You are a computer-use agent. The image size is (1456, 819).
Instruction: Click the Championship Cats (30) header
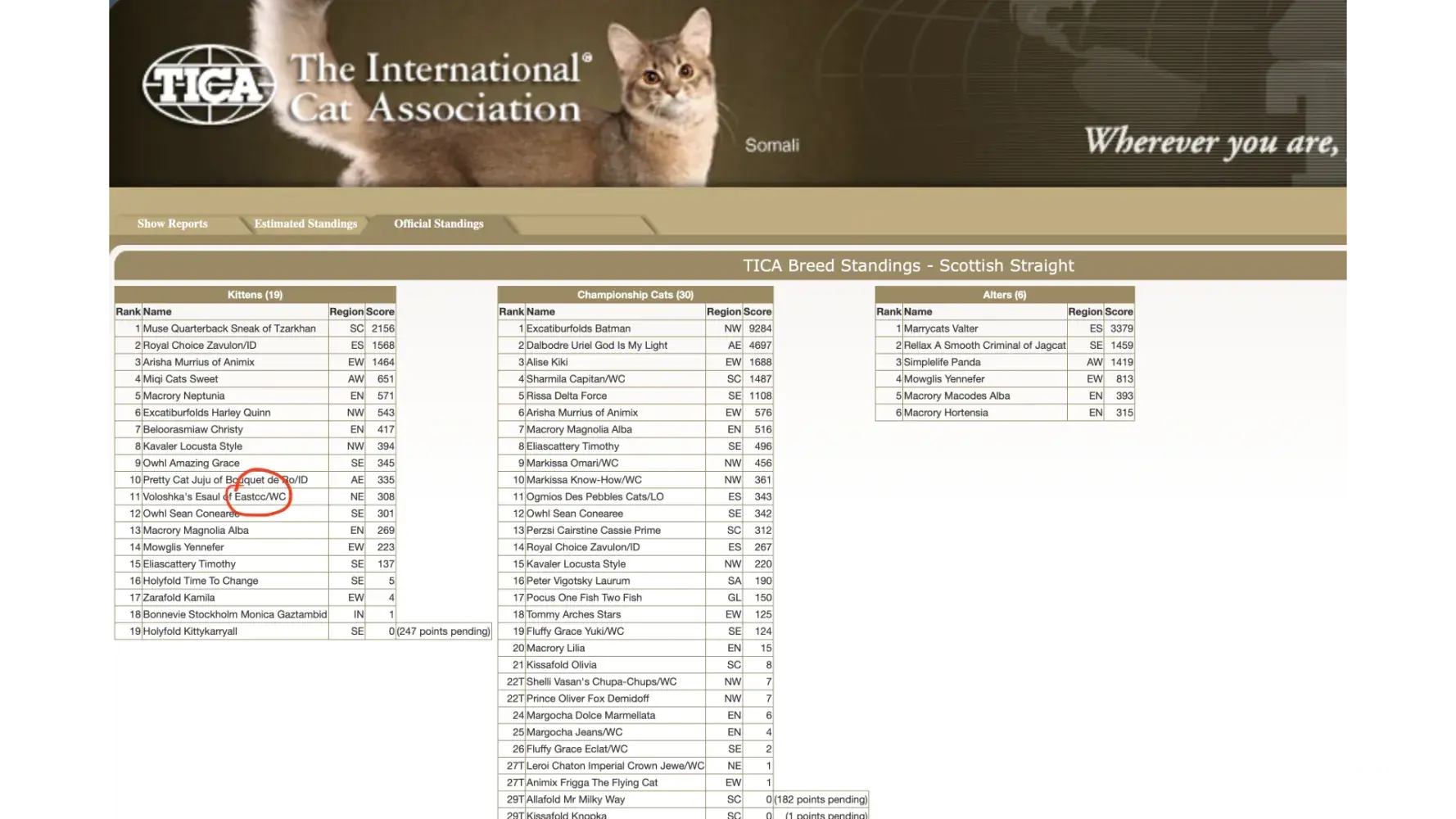(x=635, y=295)
